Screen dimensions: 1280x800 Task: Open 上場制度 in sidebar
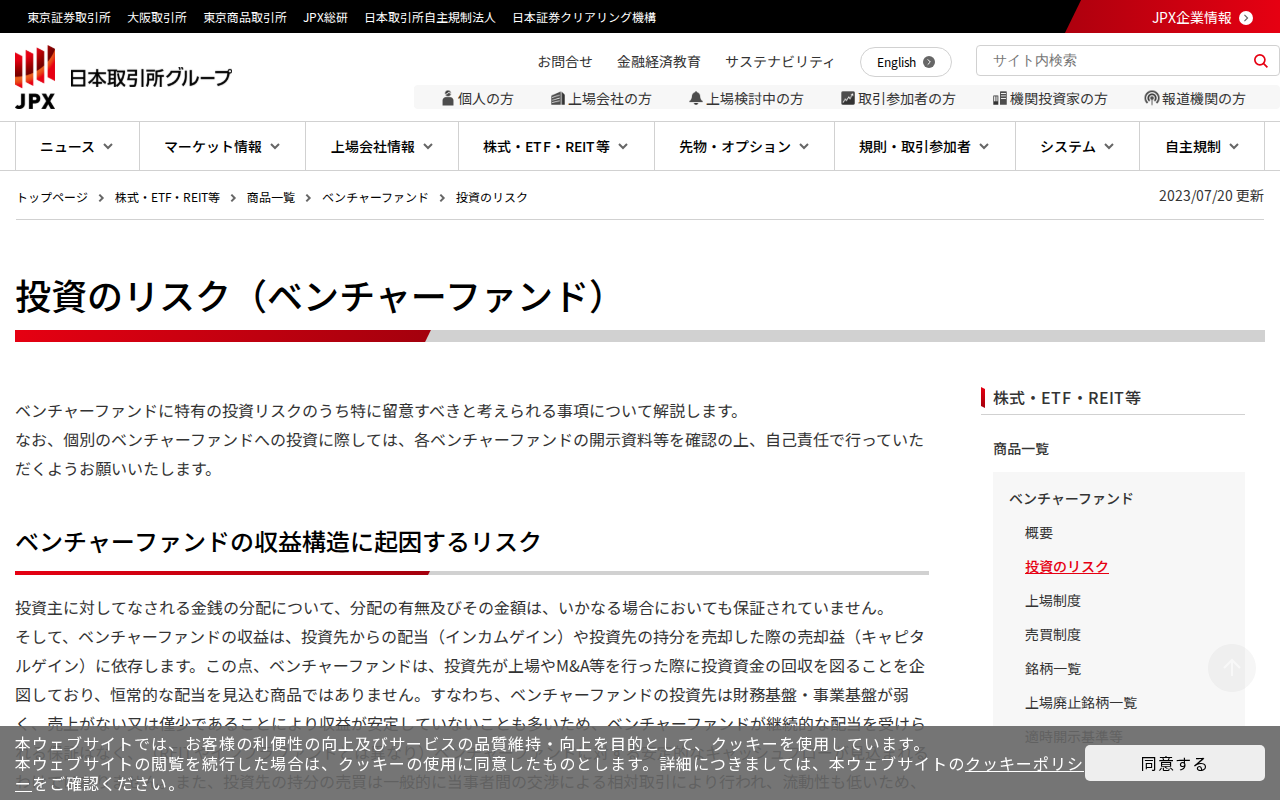1053,601
